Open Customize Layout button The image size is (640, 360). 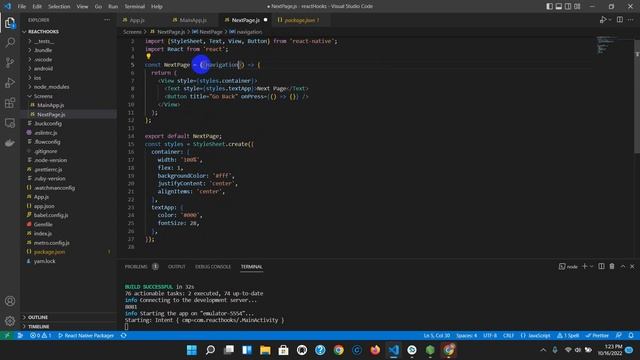point(577,6)
